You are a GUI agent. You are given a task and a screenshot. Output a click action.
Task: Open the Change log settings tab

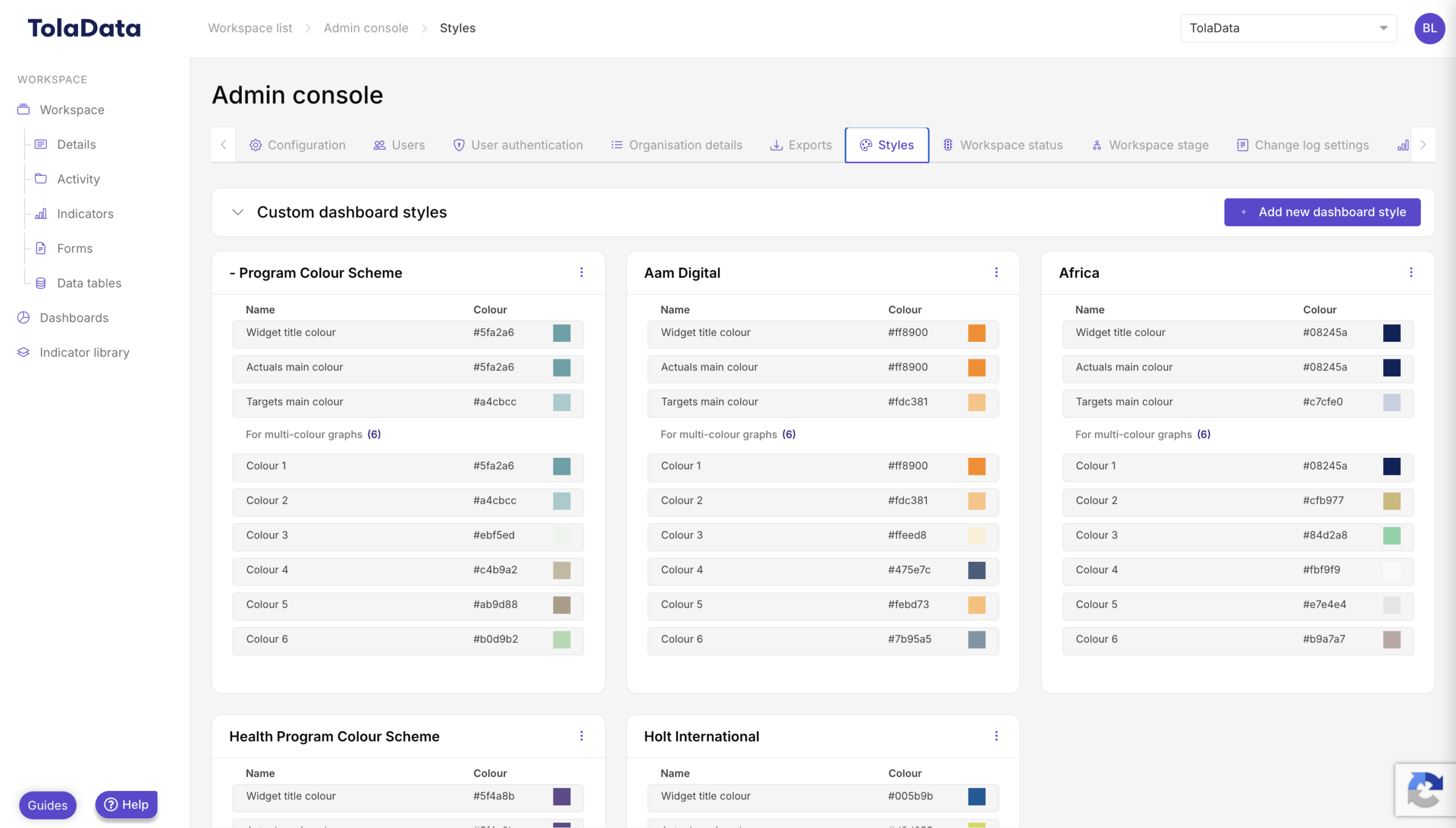pyautogui.click(x=1302, y=146)
